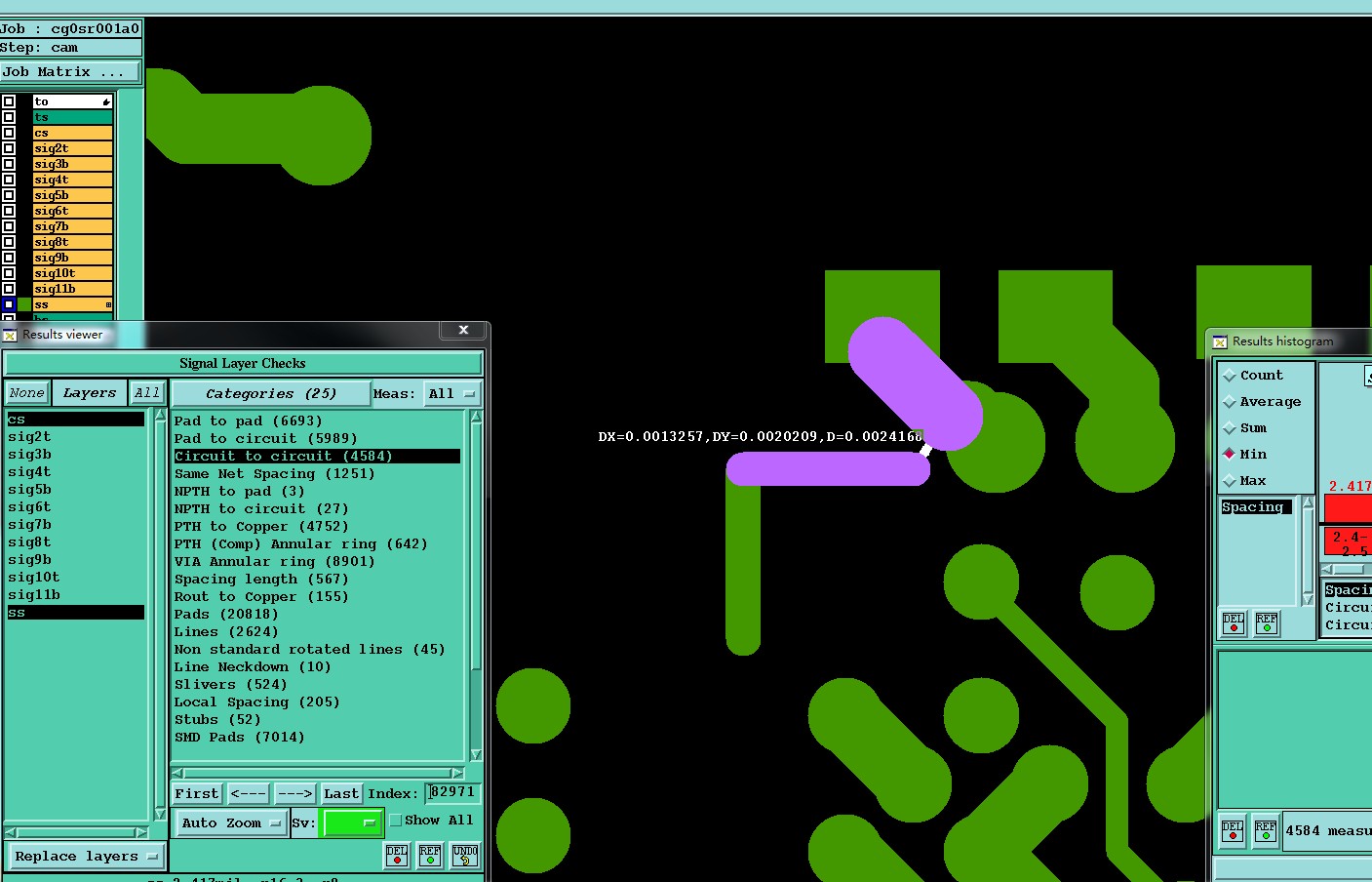Screen dimensions: 1372x882
Task: Select ss in Results viewer layer list
Action: tap(76, 613)
